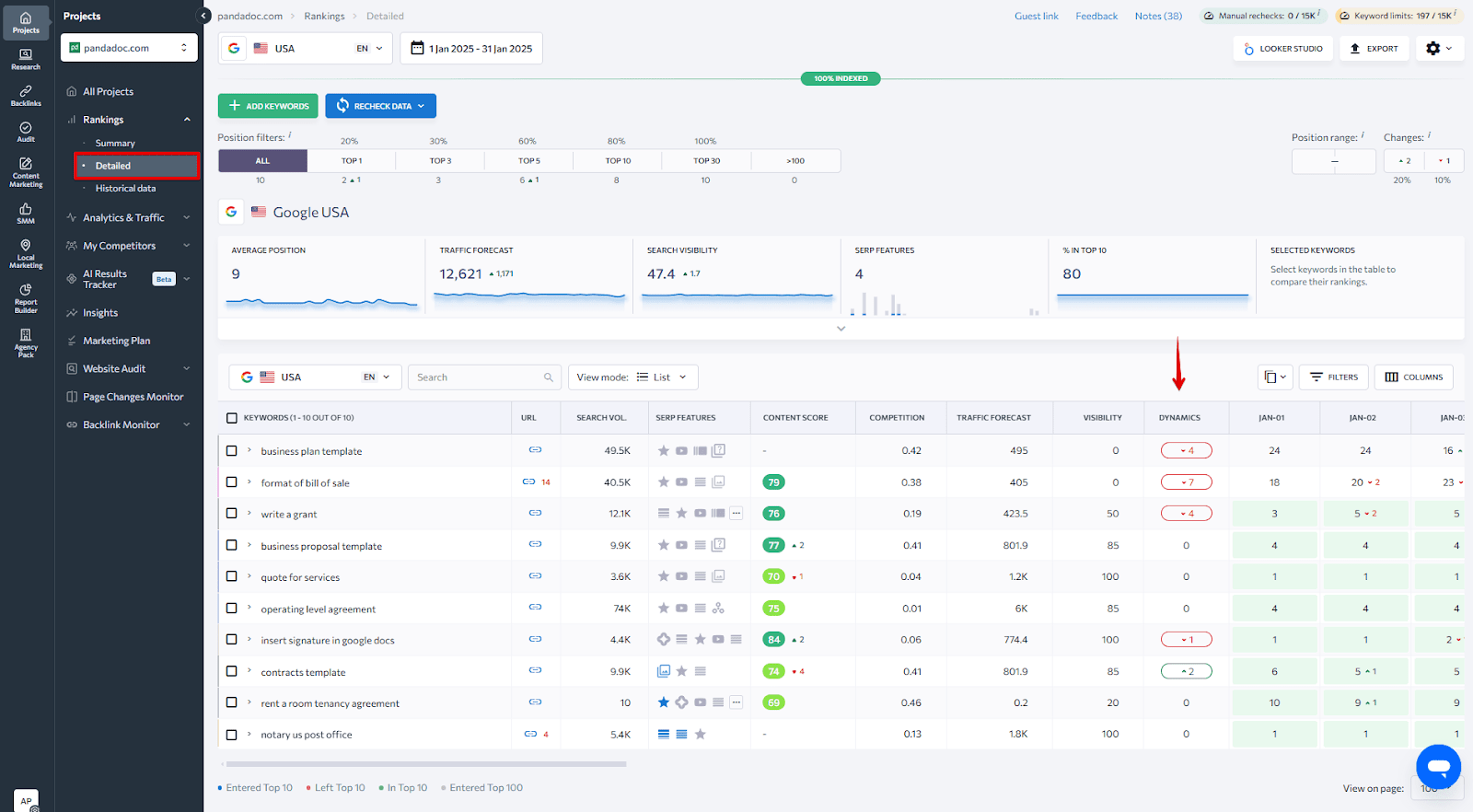Click the more SERP features icon for write a grant
The width and height of the screenshot is (1473, 812).
tap(736, 513)
